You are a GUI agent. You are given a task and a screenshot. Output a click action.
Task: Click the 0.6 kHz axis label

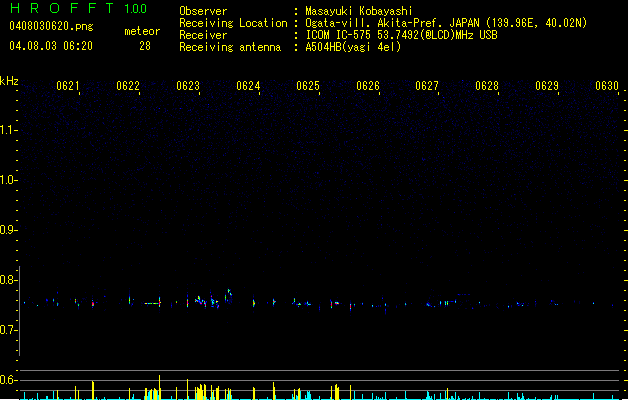coord(8,380)
